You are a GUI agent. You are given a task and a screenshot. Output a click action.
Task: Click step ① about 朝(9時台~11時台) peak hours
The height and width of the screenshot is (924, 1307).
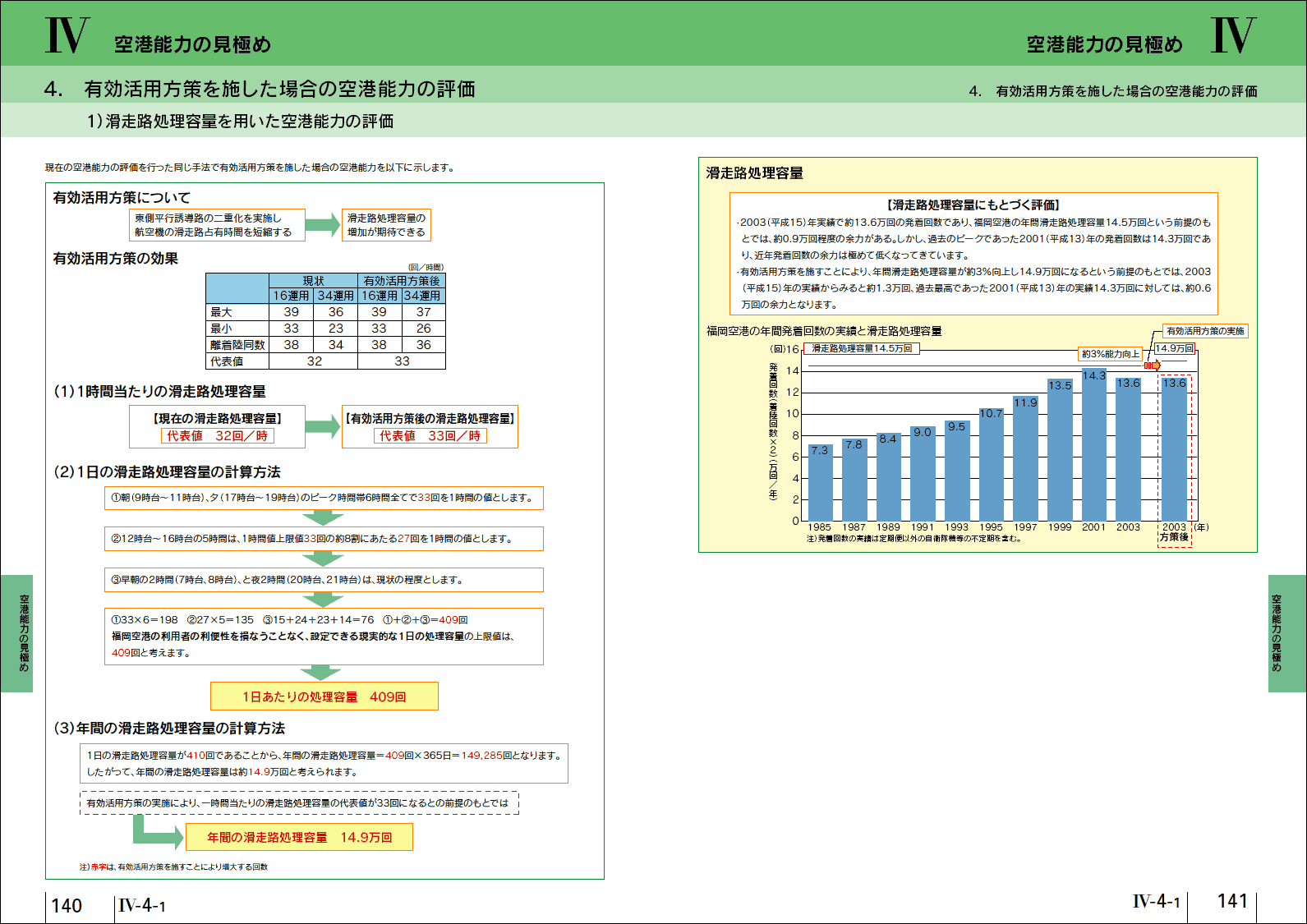coord(324,498)
